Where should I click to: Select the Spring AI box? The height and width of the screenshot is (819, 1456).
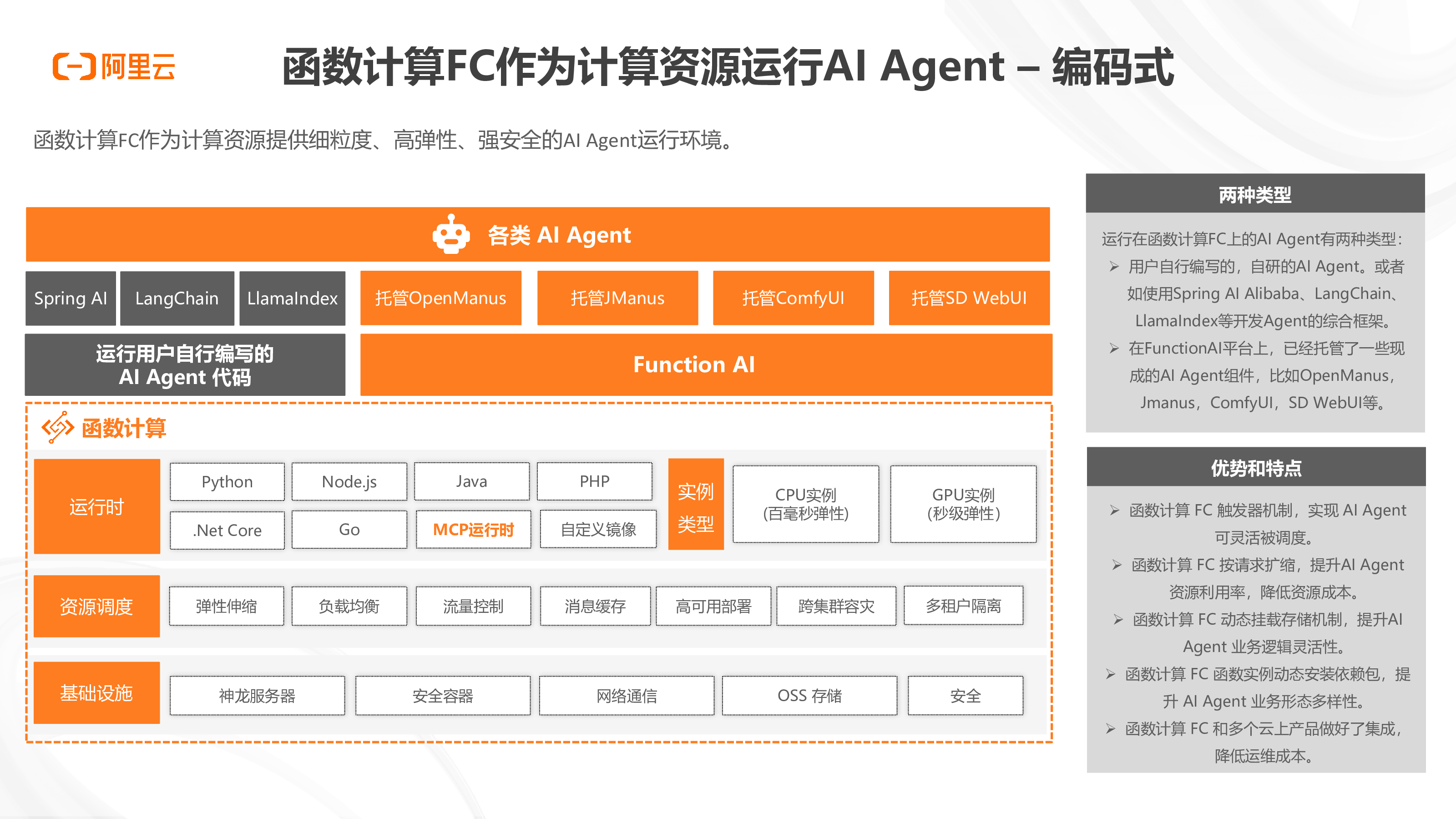coord(71,298)
